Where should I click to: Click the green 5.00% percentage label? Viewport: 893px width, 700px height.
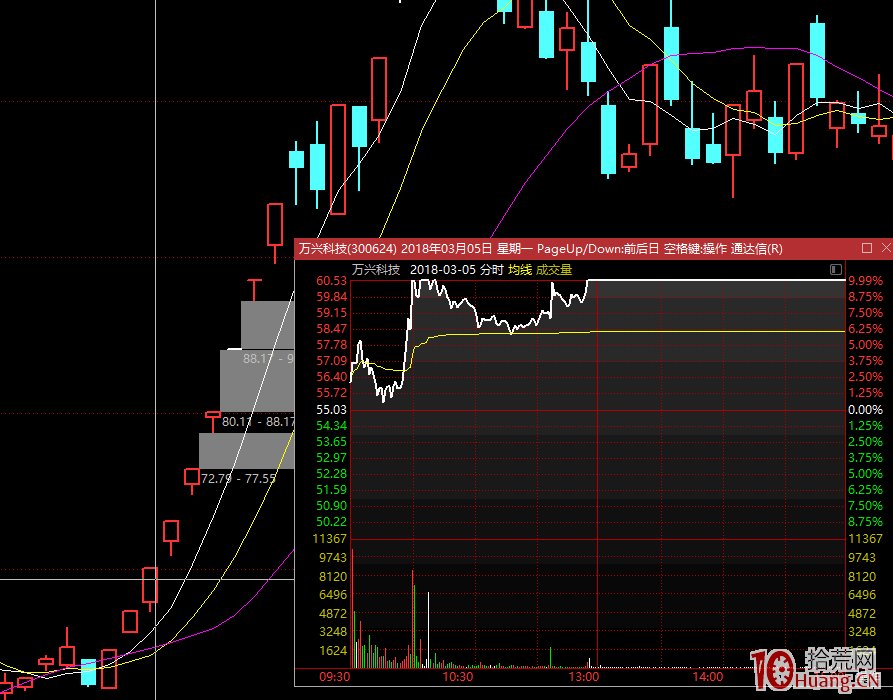(x=866, y=473)
